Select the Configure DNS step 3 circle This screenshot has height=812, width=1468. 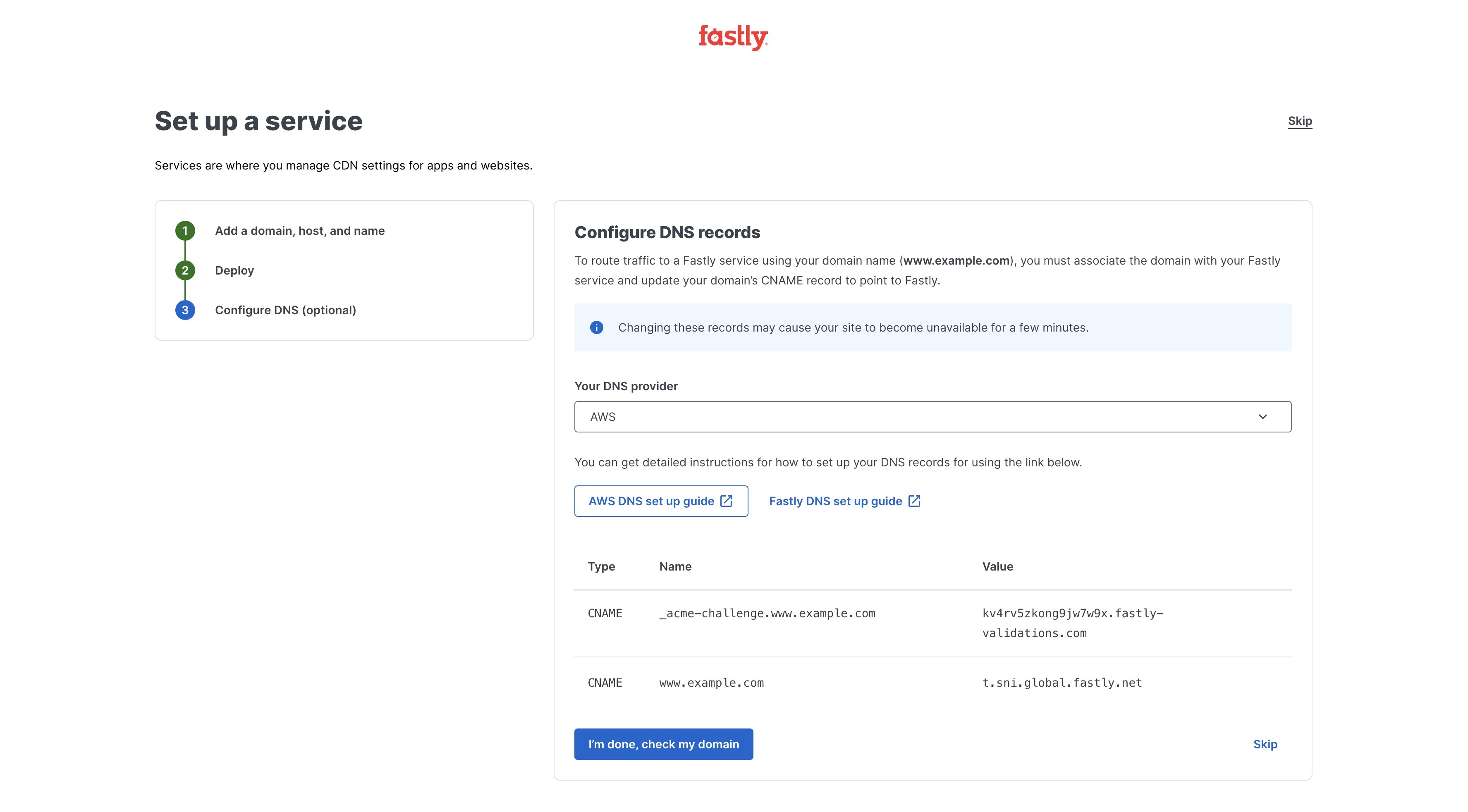(x=185, y=310)
